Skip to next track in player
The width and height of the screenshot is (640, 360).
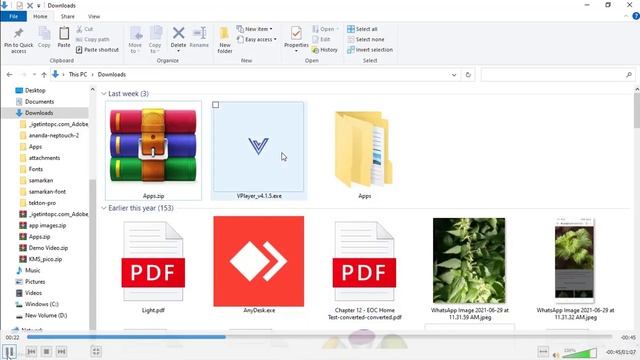61,351
